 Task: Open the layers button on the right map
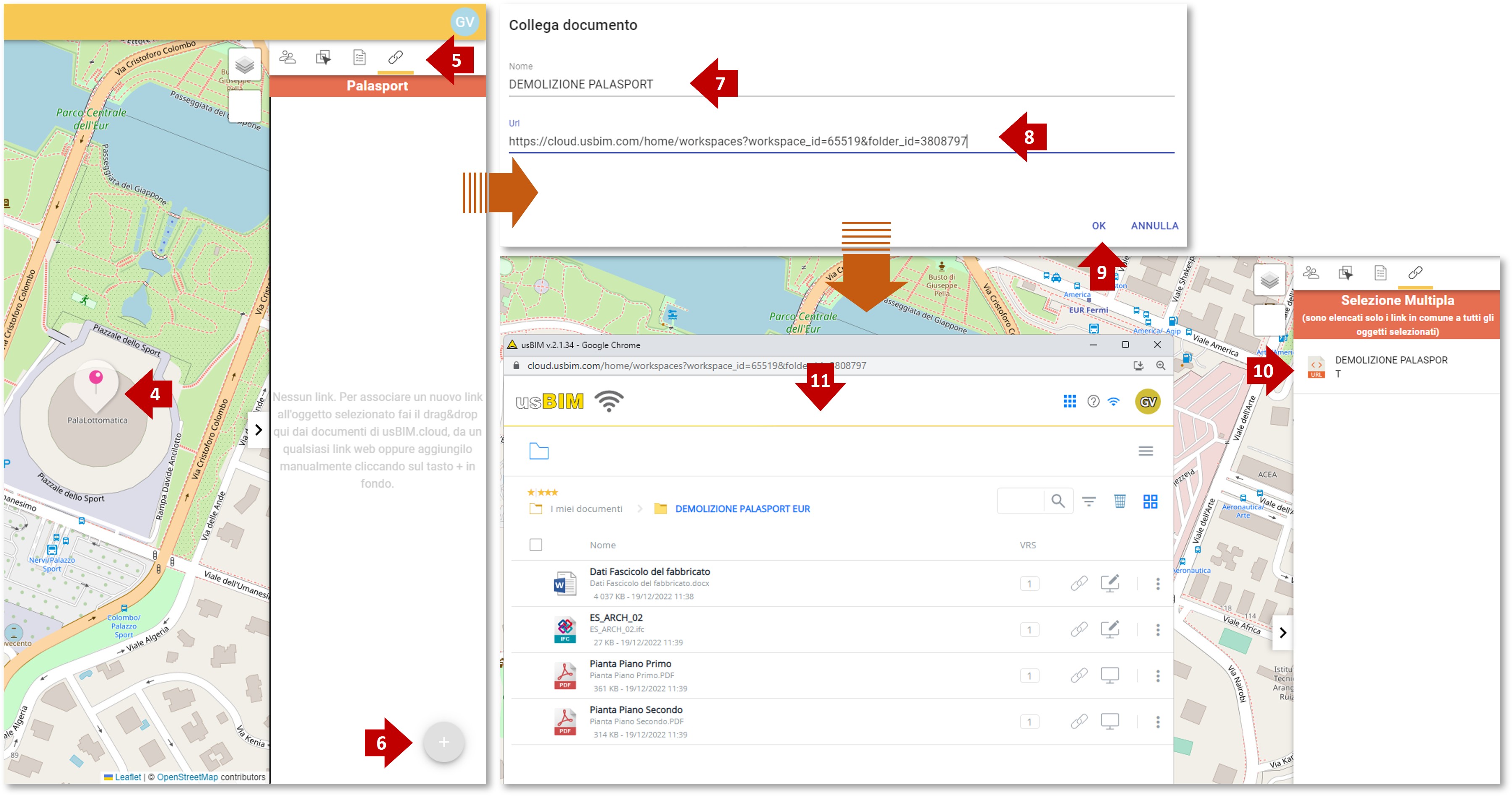(x=1269, y=280)
